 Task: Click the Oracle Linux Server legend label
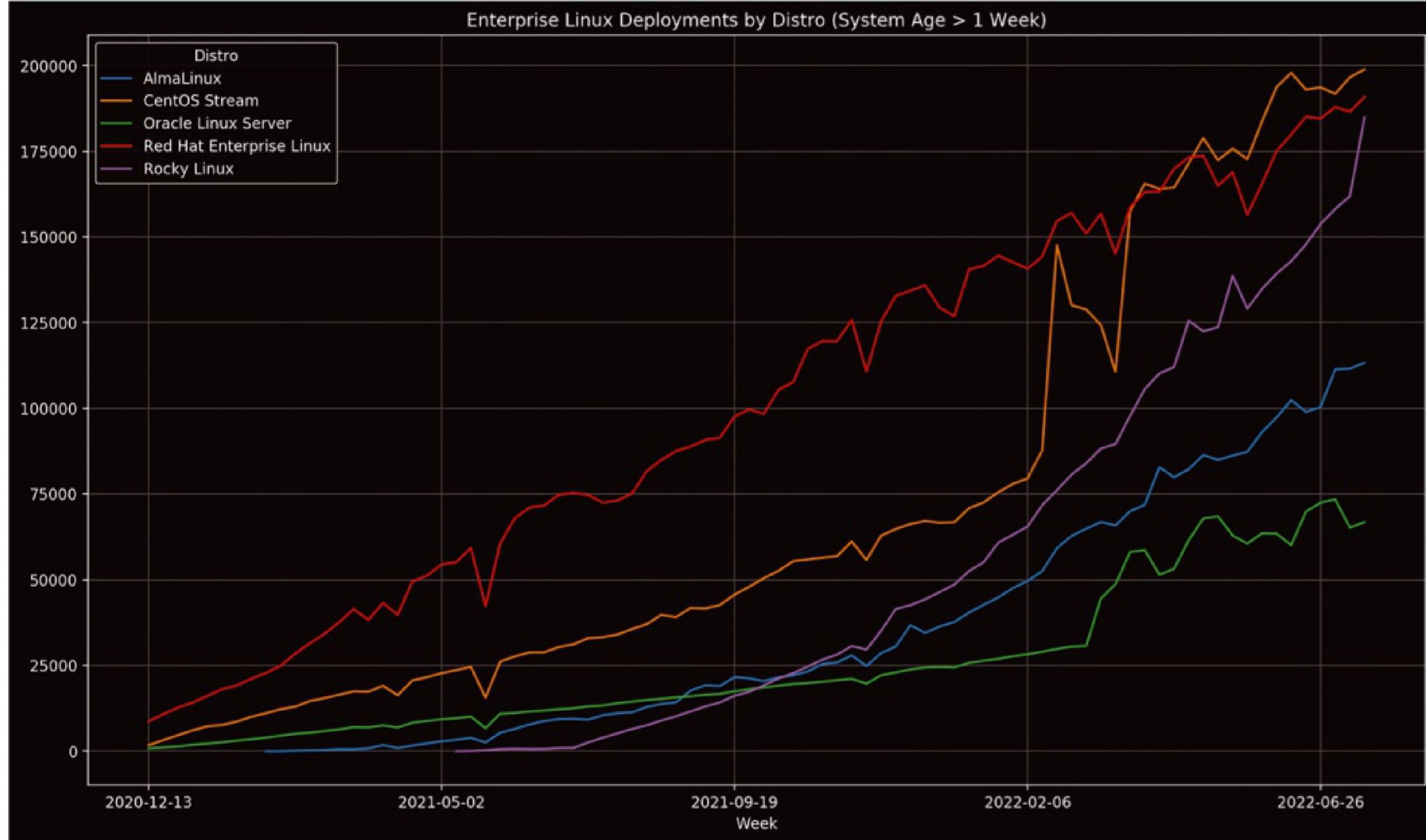(217, 124)
